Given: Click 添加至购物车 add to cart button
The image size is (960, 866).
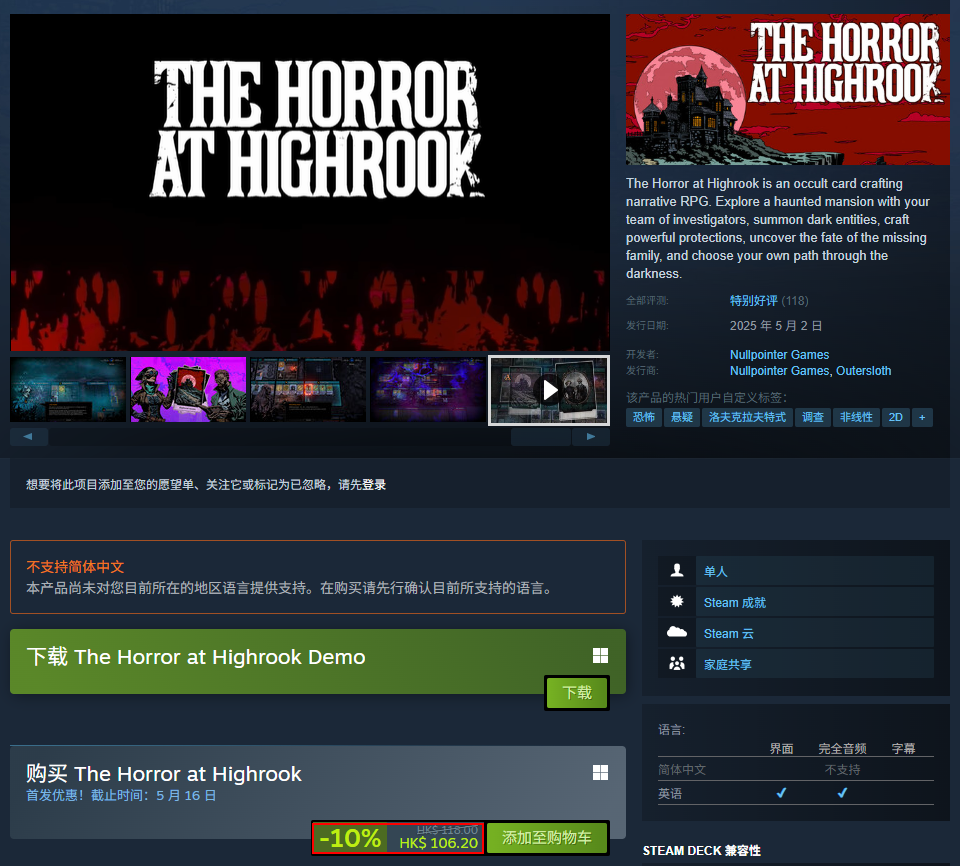Looking at the screenshot, I should coord(547,838).
